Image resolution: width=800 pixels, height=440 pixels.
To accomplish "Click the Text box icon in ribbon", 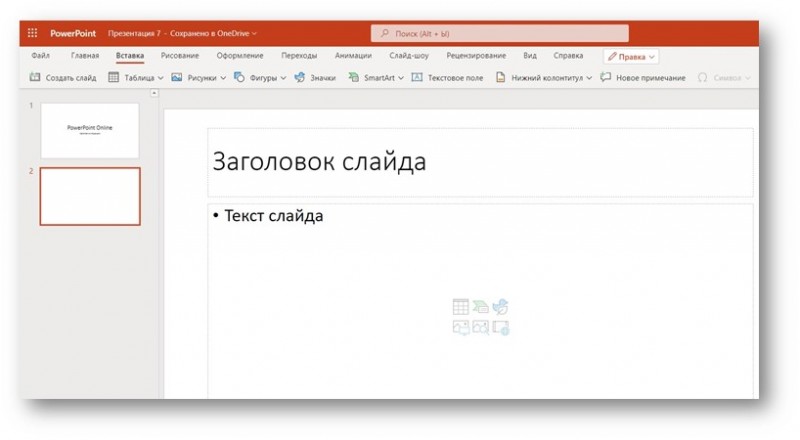I will [417, 77].
